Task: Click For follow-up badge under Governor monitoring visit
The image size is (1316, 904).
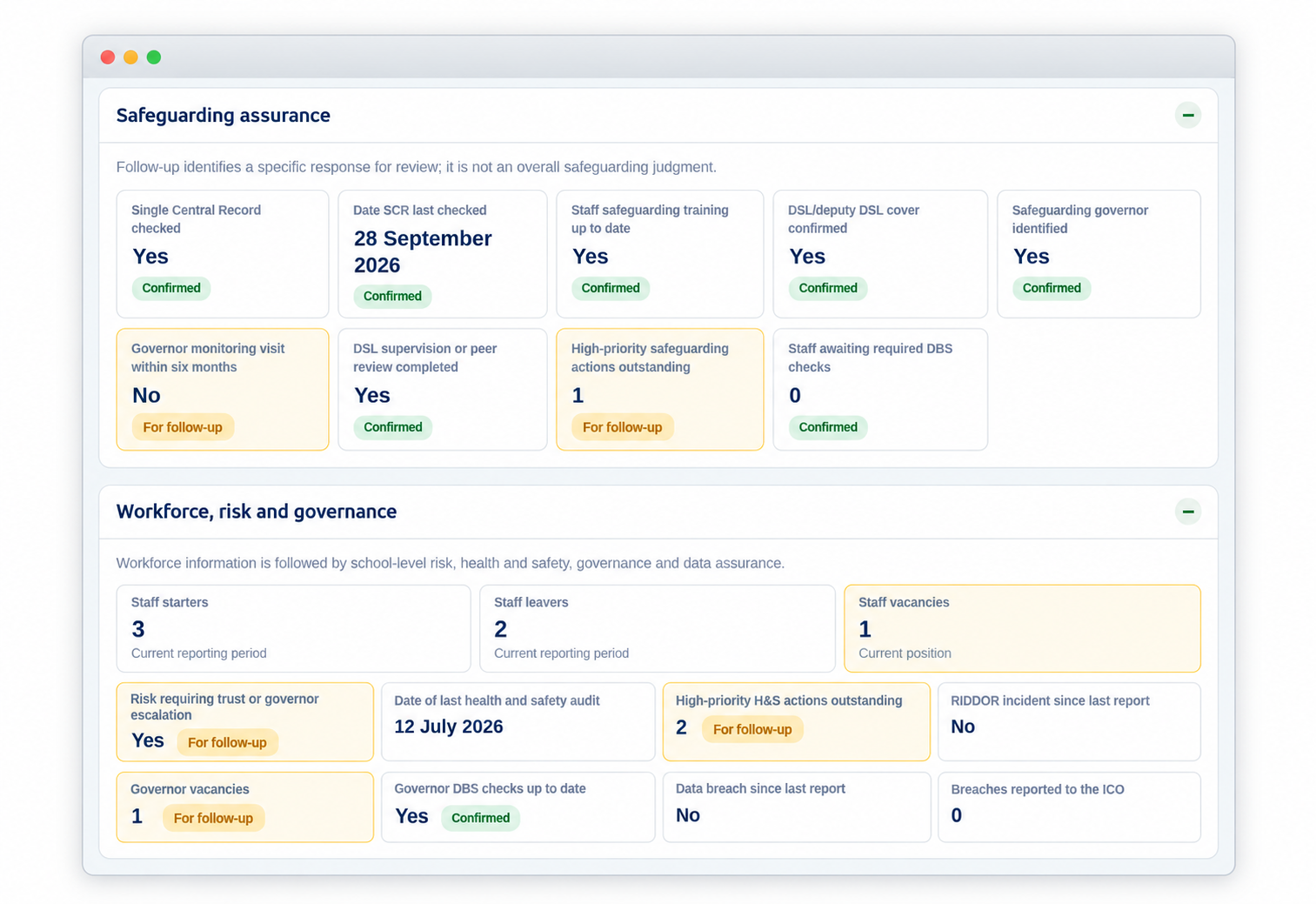Action: tap(183, 427)
